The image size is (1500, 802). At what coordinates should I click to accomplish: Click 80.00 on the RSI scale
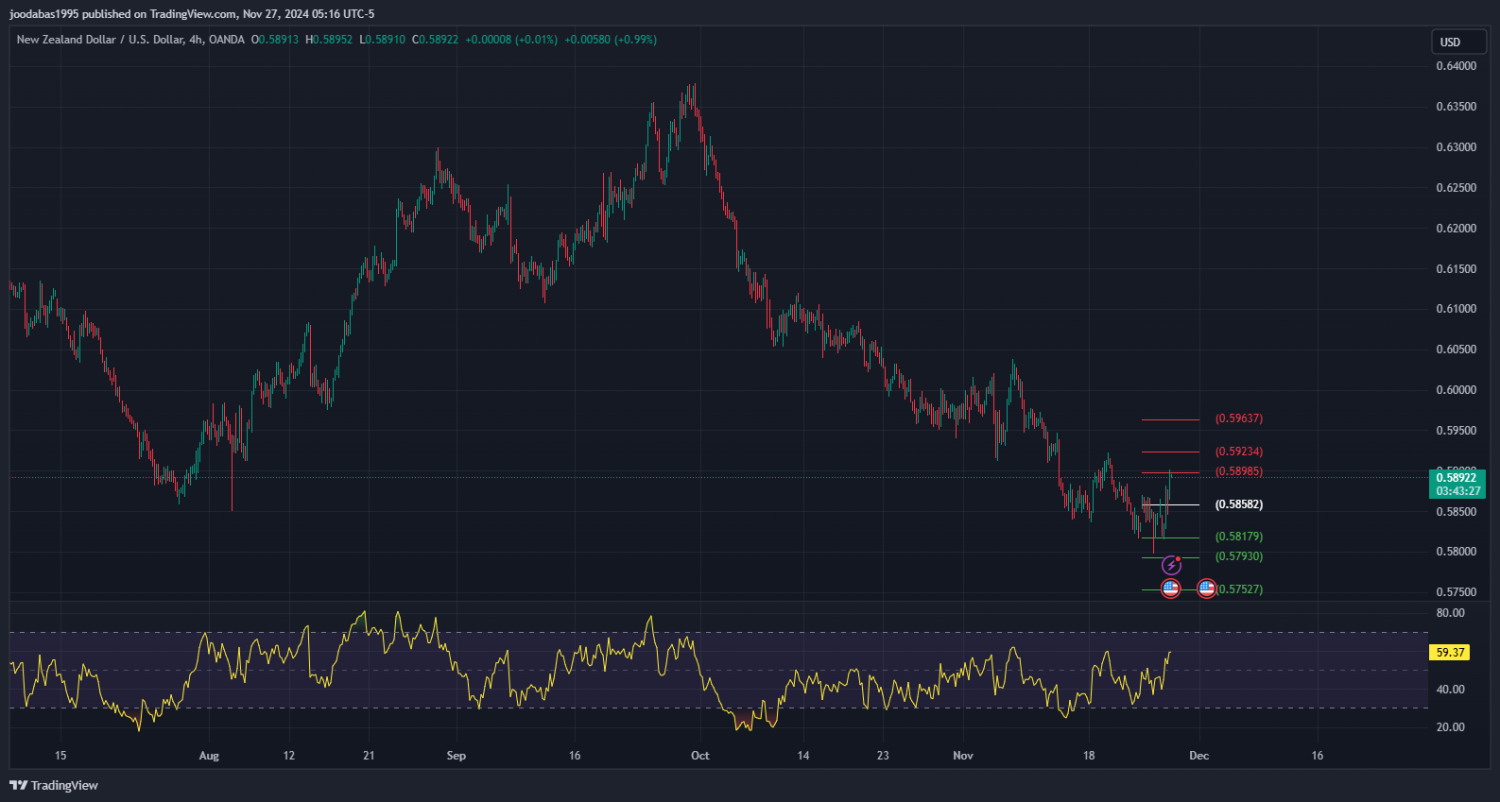1451,613
